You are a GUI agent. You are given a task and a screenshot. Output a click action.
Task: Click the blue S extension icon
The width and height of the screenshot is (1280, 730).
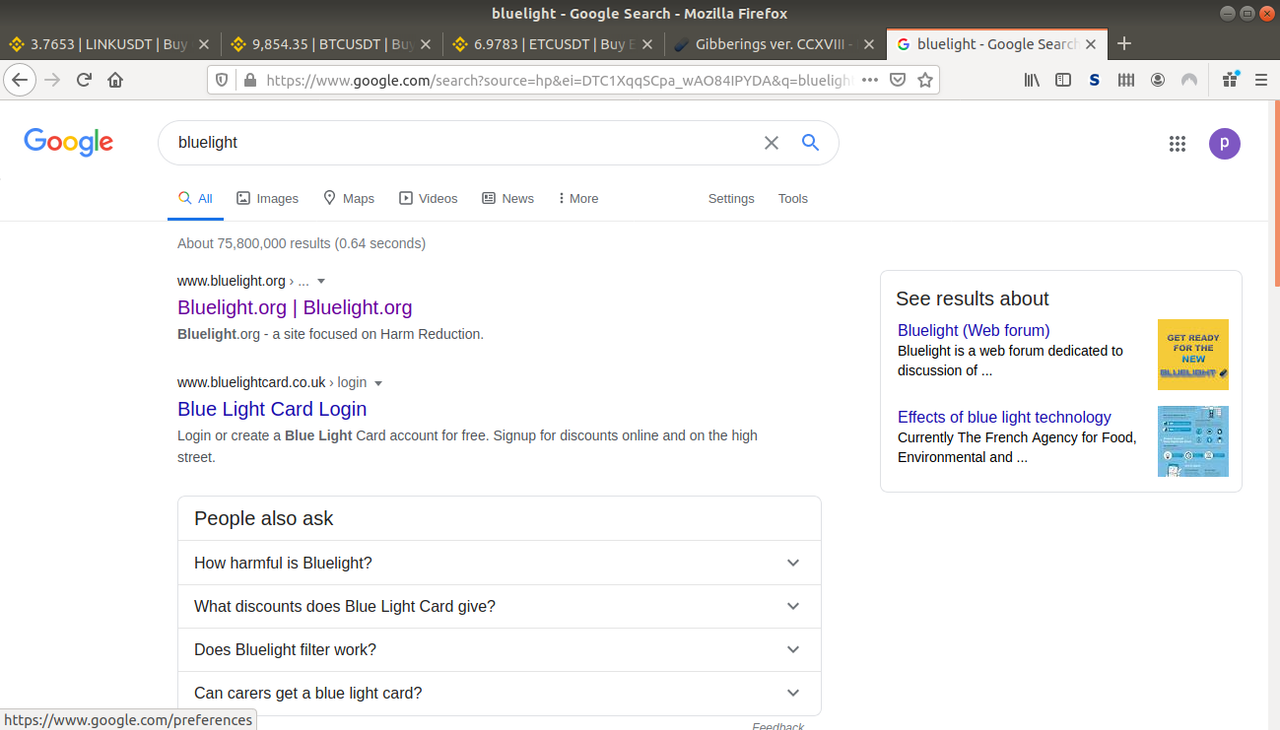[1095, 80]
